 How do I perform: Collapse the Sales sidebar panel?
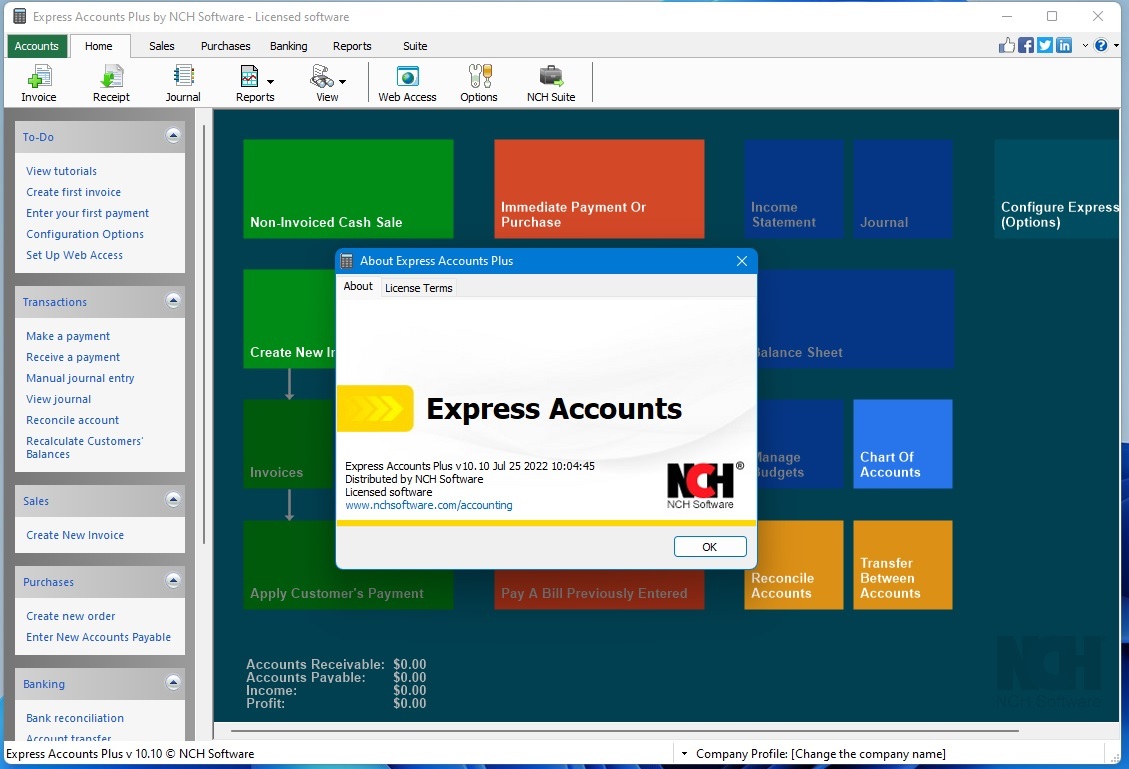173,499
